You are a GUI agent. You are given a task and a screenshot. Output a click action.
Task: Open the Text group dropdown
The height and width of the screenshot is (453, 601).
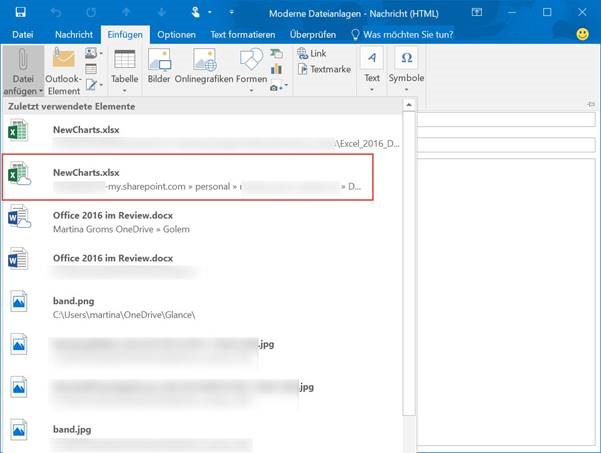click(x=372, y=69)
